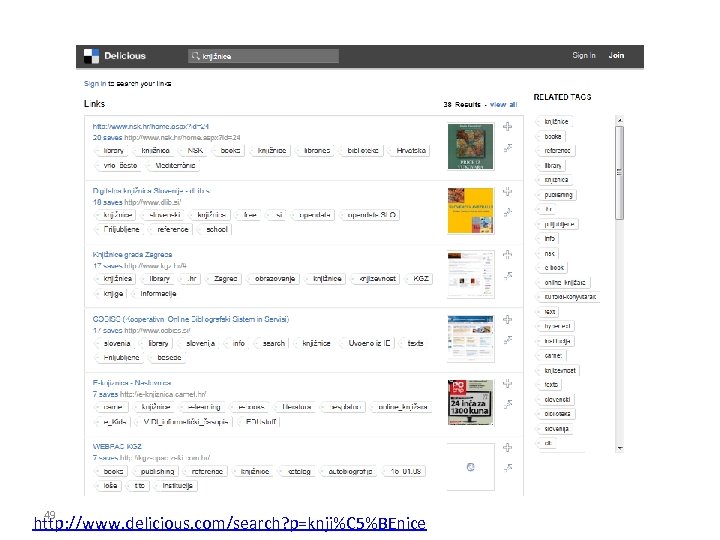This screenshot has height=540, width=720.
Task: Save the E-knjižnica link with plus icon
Action: [507, 383]
